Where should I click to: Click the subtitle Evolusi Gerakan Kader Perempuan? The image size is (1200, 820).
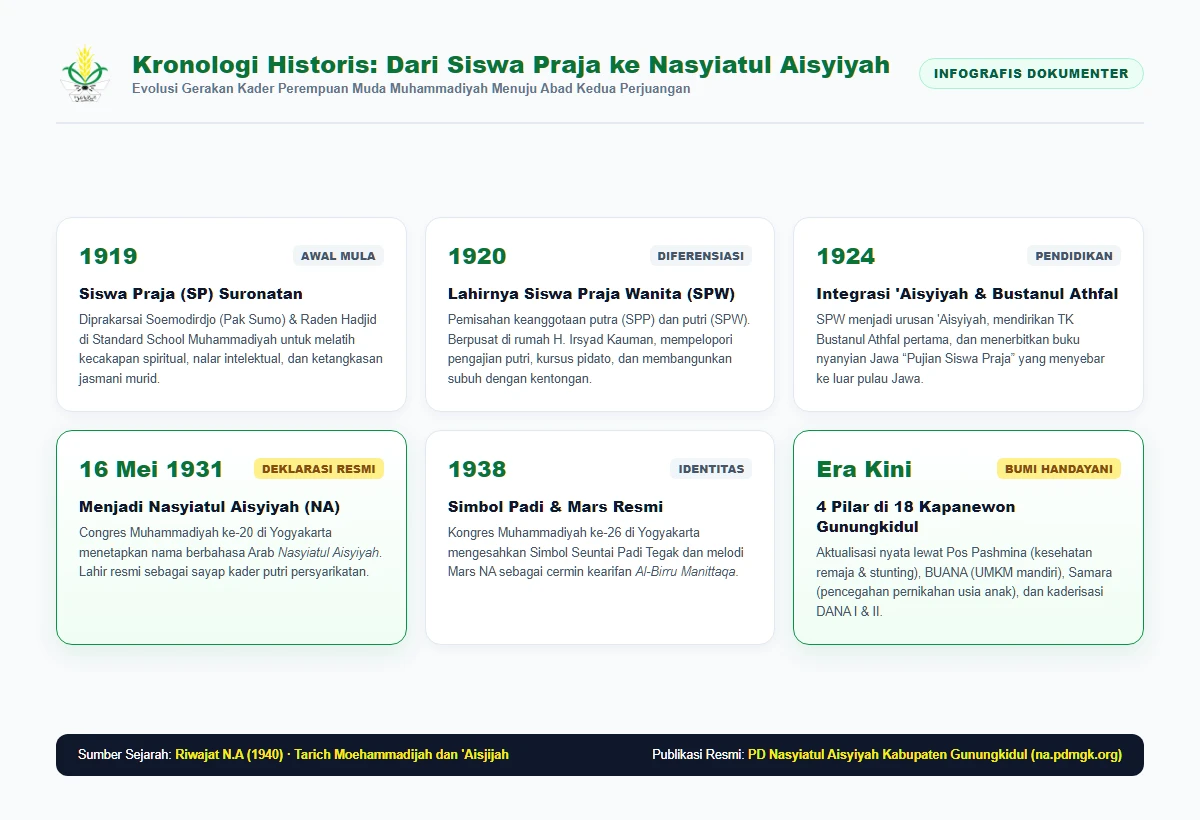coord(411,89)
